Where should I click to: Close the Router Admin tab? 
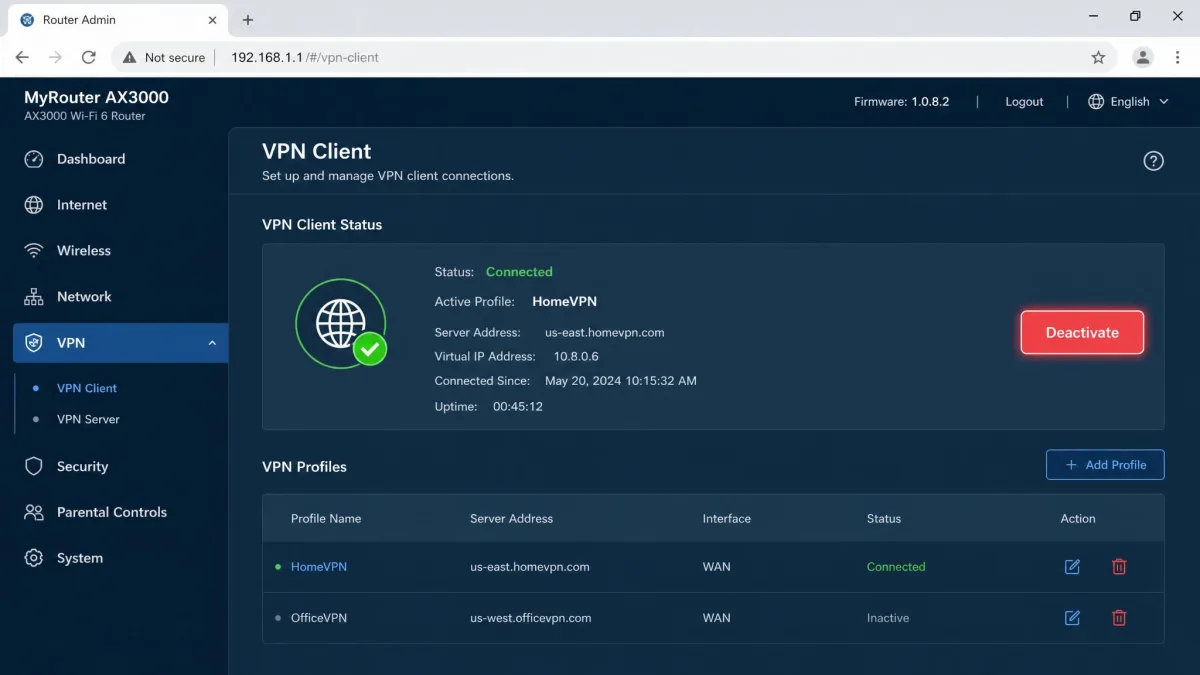[x=210, y=20]
